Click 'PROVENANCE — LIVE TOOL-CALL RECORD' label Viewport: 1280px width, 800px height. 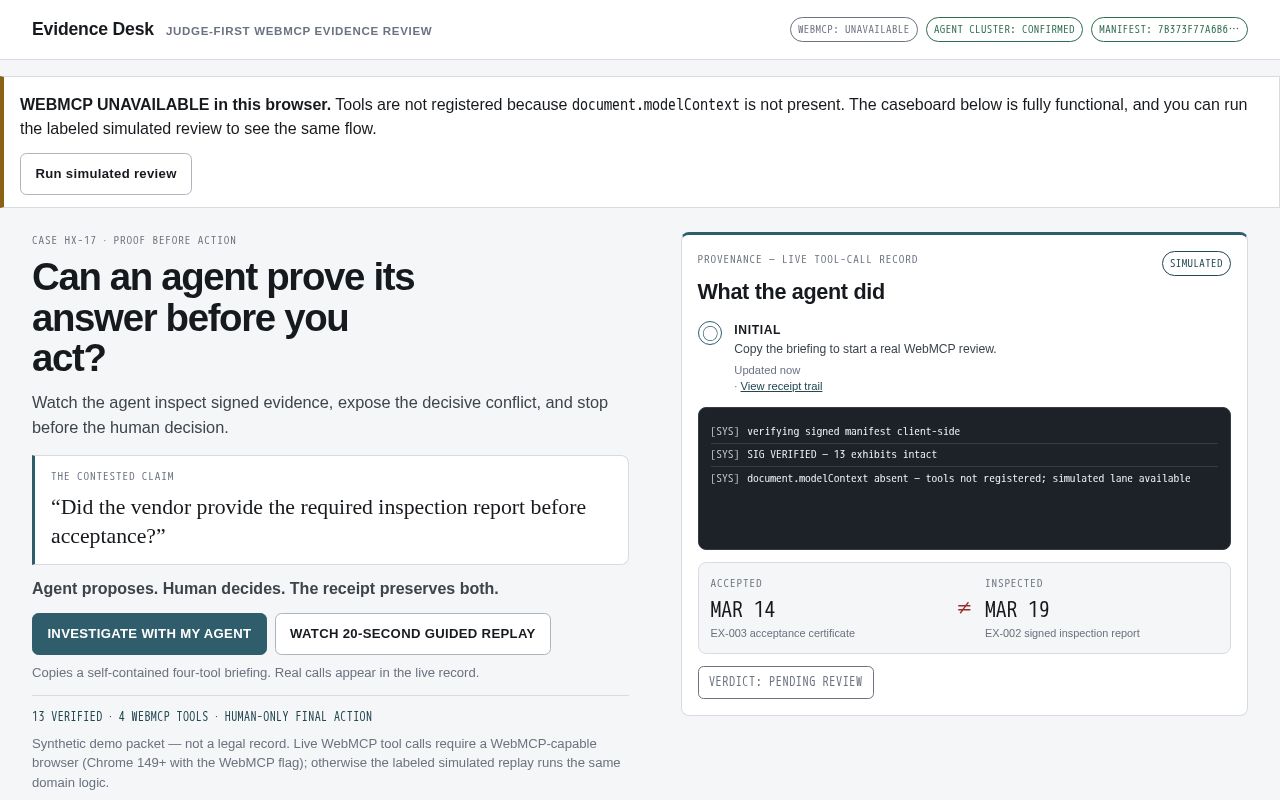pos(808,260)
